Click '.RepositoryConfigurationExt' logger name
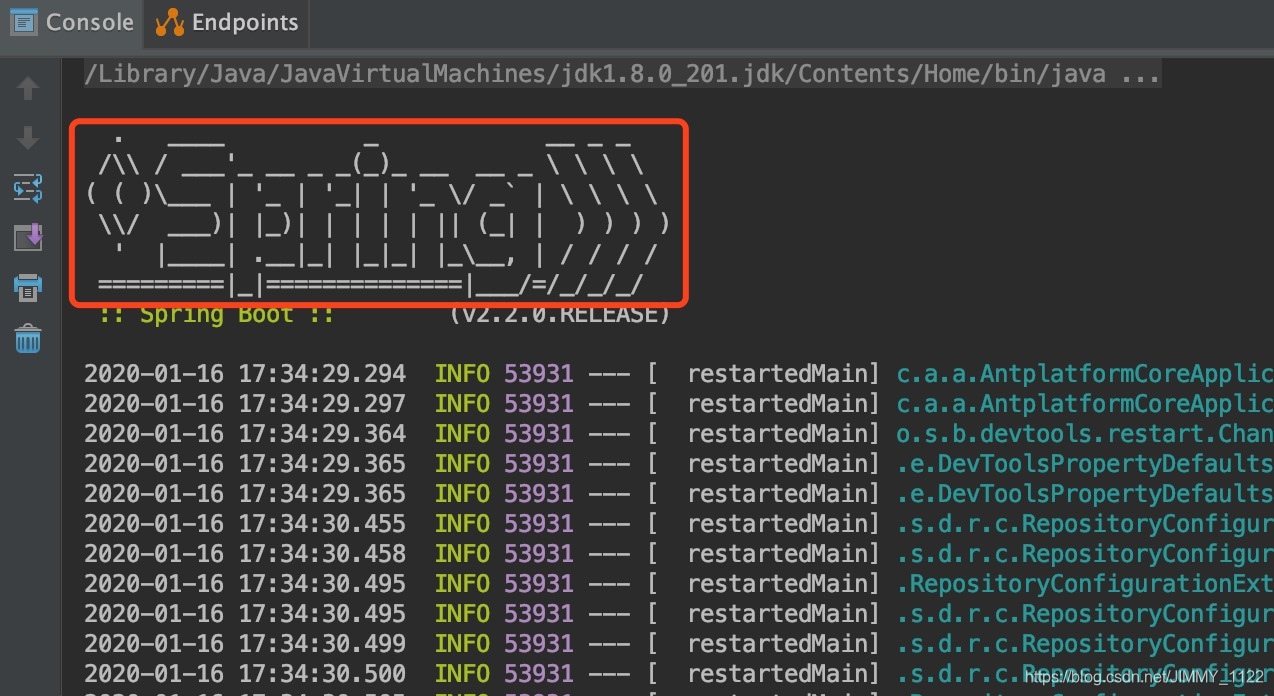Viewport: 1274px width, 696px height. click(x=1085, y=584)
